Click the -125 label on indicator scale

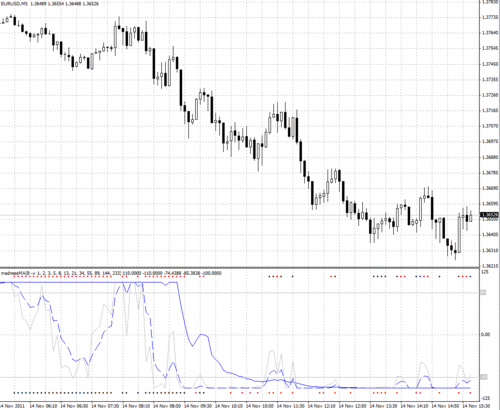point(485,398)
